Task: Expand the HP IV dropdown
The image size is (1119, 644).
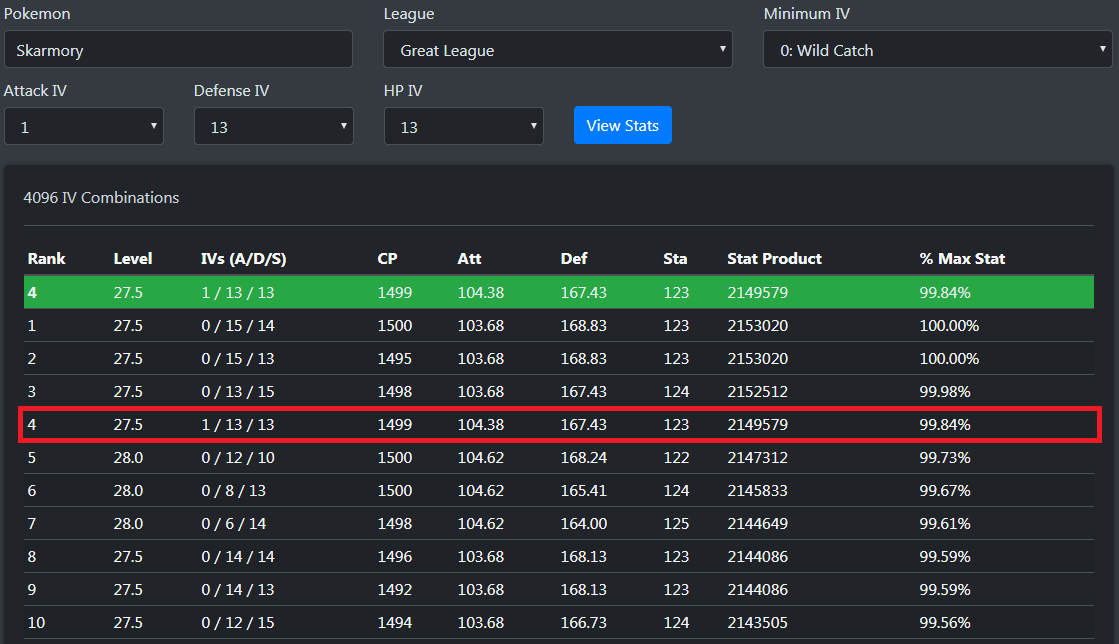Action: point(463,127)
